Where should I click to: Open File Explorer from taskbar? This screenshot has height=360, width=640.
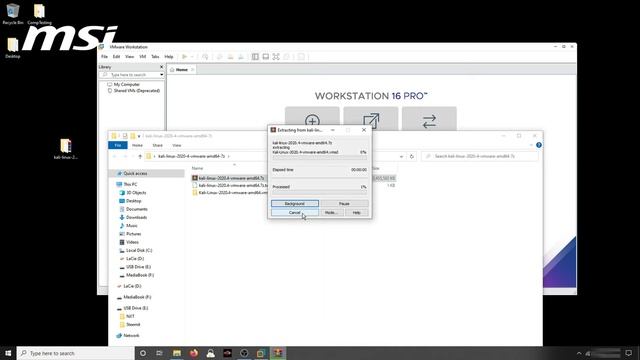[x=177, y=353]
